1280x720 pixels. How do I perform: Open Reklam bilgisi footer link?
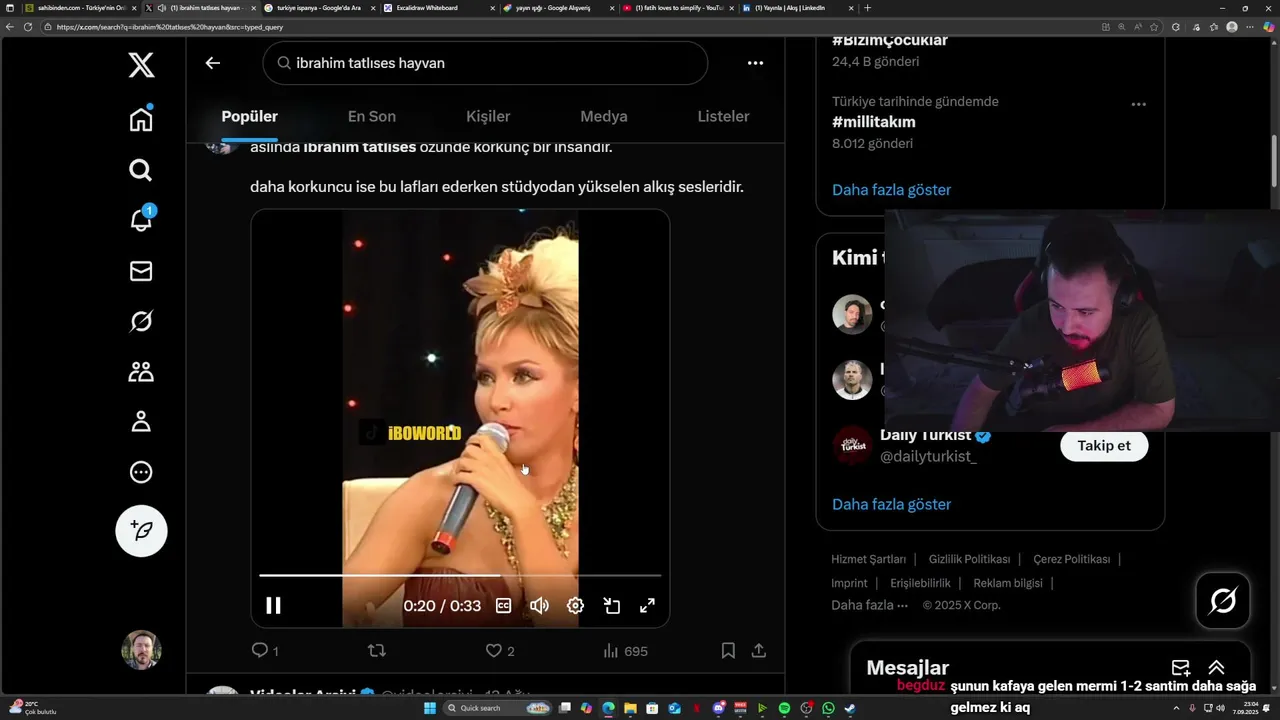(1008, 583)
